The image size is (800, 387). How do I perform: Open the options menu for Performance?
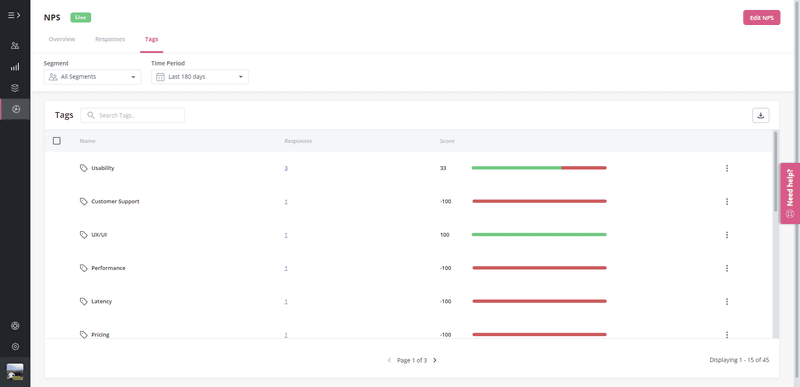click(x=727, y=268)
